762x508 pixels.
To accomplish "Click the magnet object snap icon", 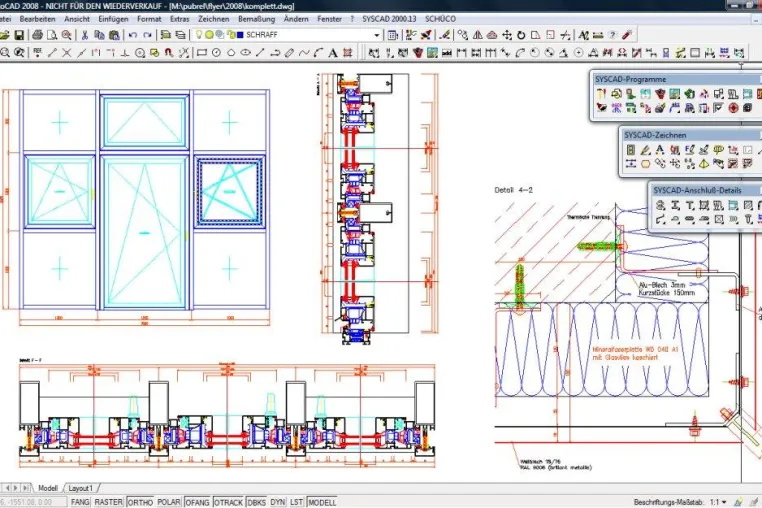I will (169, 53).
